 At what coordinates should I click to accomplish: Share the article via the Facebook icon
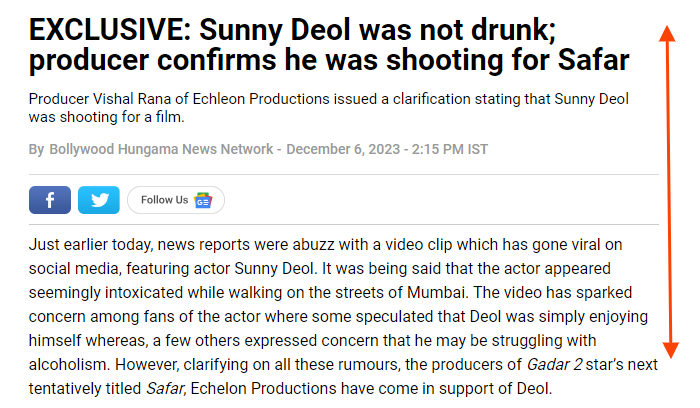pyautogui.click(x=50, y=200)
